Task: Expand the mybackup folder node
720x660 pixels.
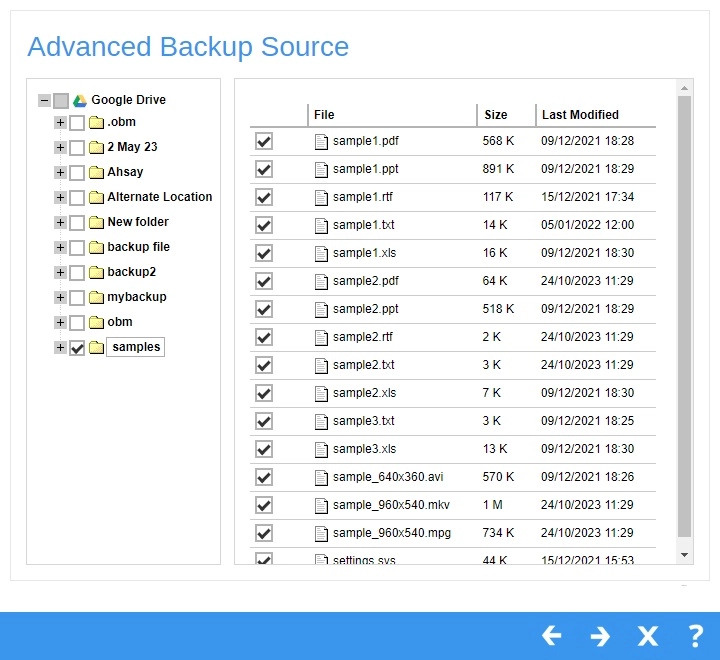Action: tap(60, 297)
